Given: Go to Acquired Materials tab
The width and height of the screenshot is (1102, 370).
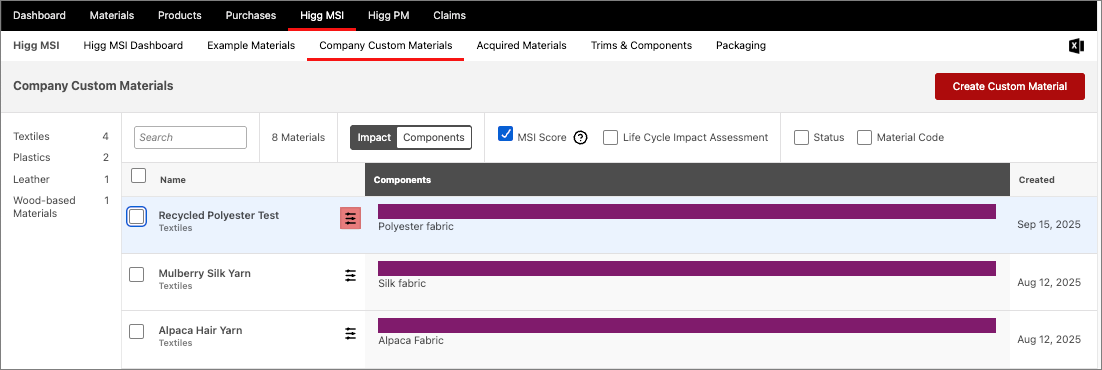Looking at the screenshot, I should pyautogui.click(x=521, y=46).
